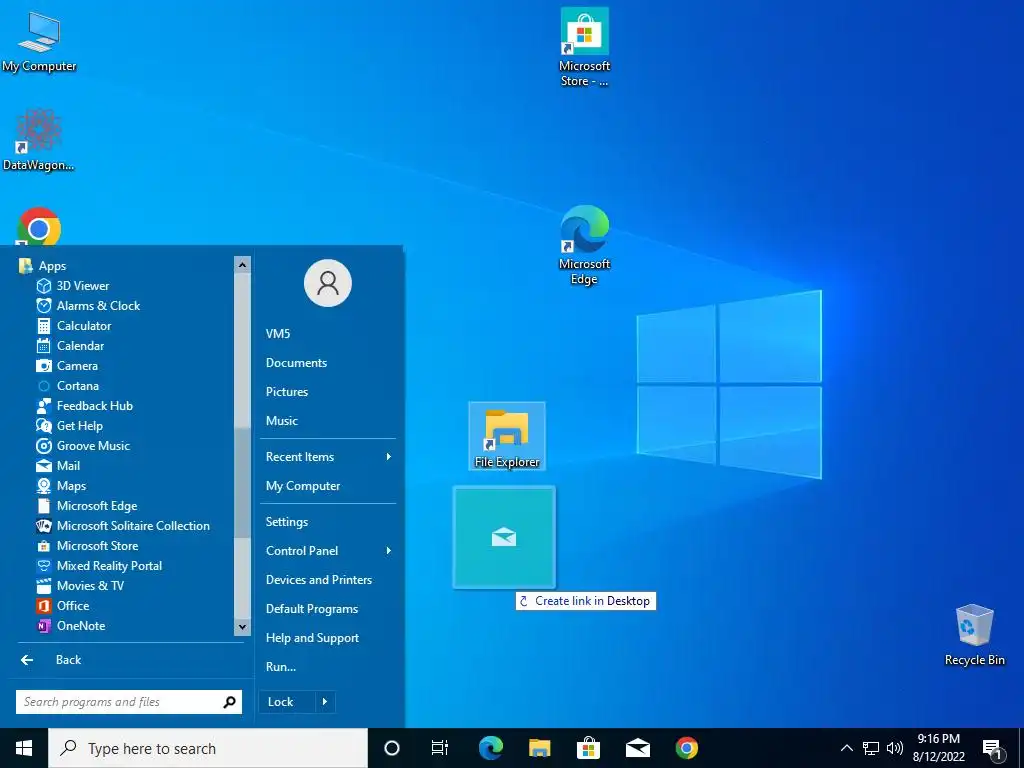
Task: Open Task View on the taskbar
Action: pyautogui.click(x=440, y=748)
